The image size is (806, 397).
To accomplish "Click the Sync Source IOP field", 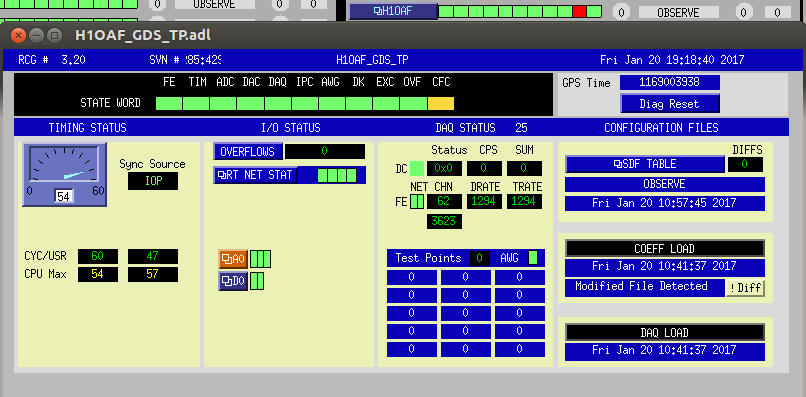I will tap(153, 181).
